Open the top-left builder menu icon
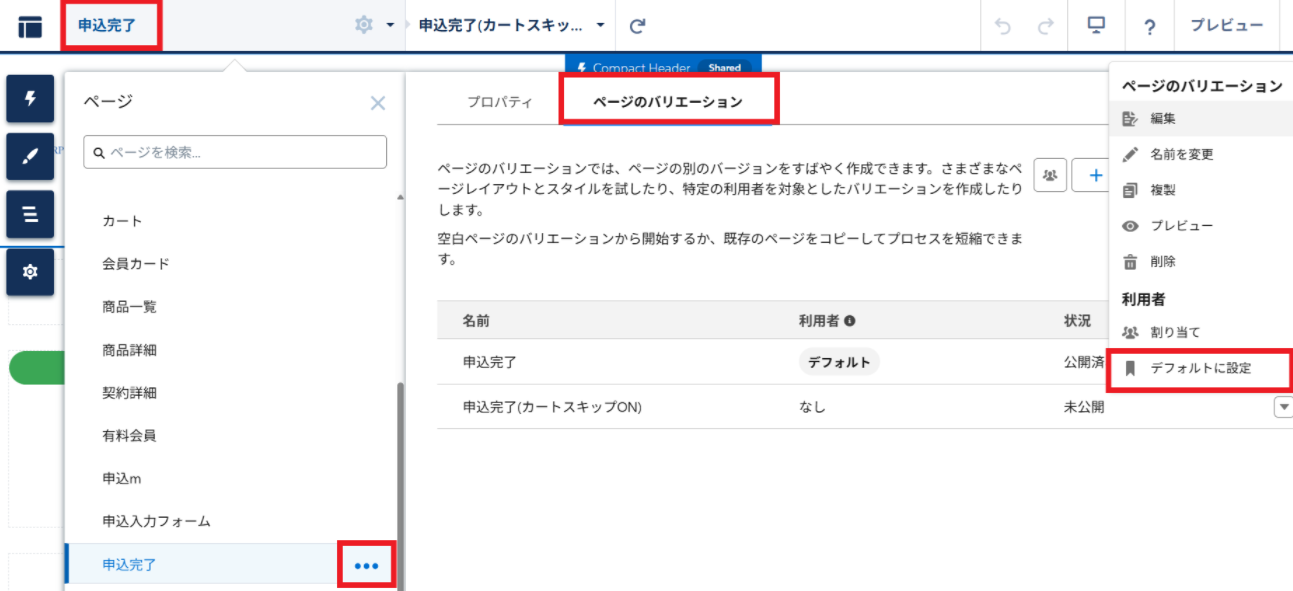The image size is (1293, 591). pos(30,27)
